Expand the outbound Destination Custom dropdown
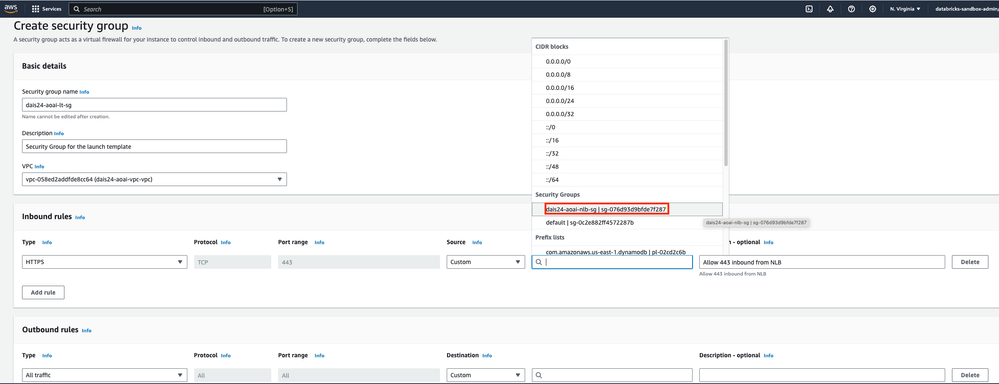Viewport: 999px width, 384px height. (485, 375)
